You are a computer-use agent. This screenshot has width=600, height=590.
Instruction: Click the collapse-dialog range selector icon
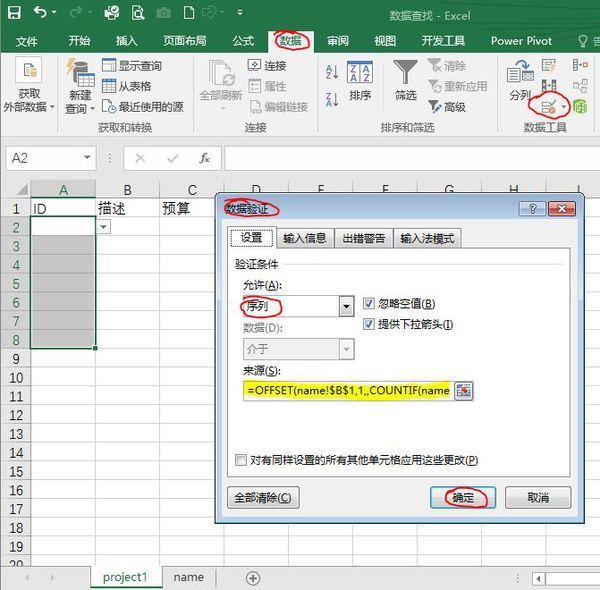point(463,391)
